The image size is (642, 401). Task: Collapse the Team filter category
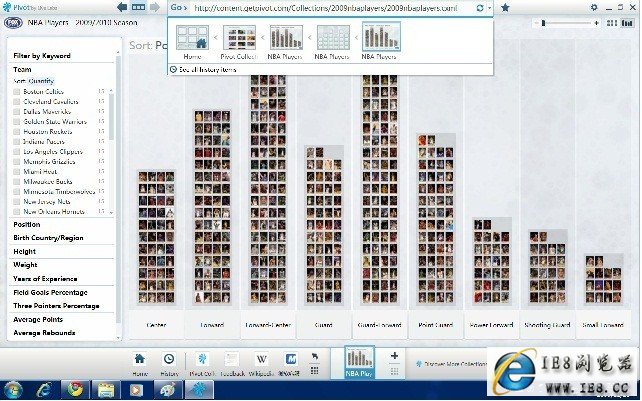22,69
